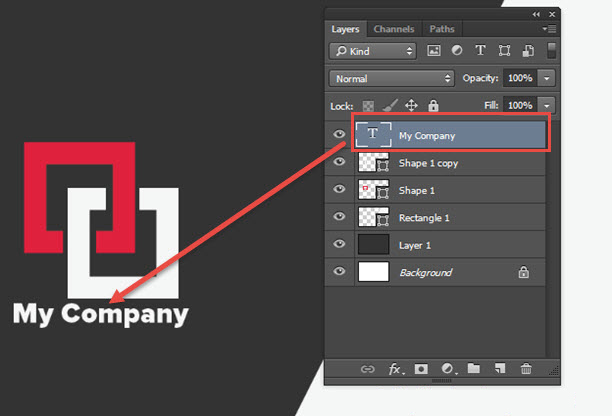
Task: Hide the My Company text layer
Action: [339, 134]
